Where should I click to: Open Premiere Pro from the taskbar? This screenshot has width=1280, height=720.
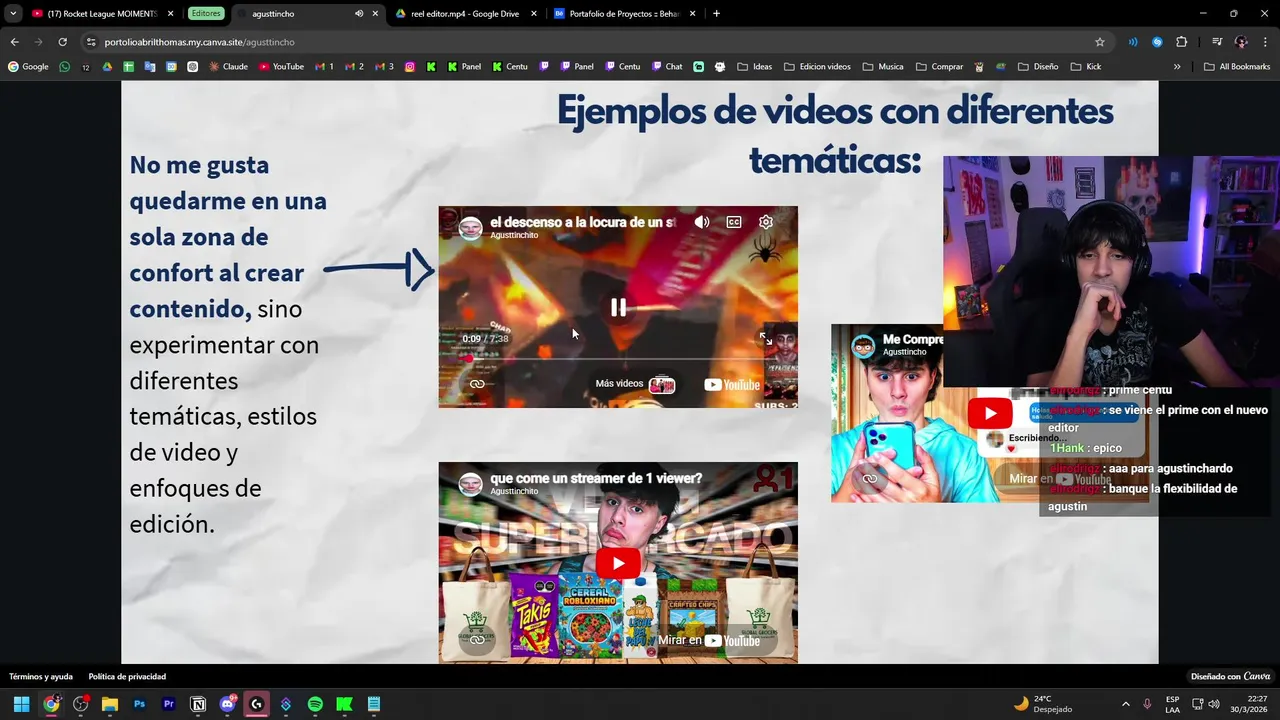169,704
